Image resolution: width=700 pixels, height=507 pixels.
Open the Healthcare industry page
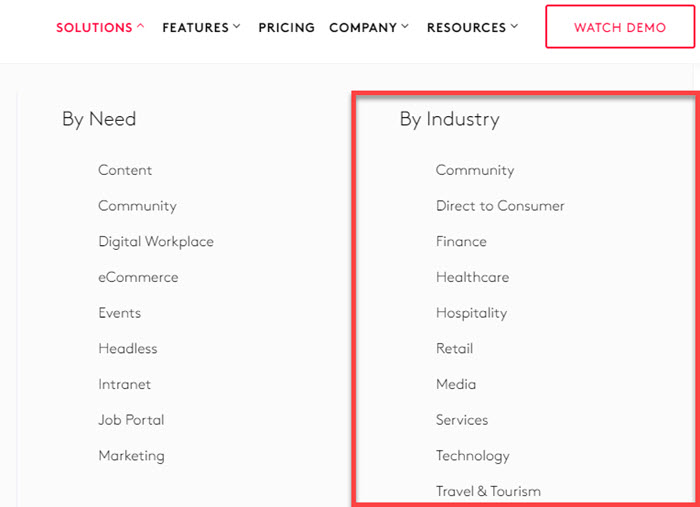point(472,277)
